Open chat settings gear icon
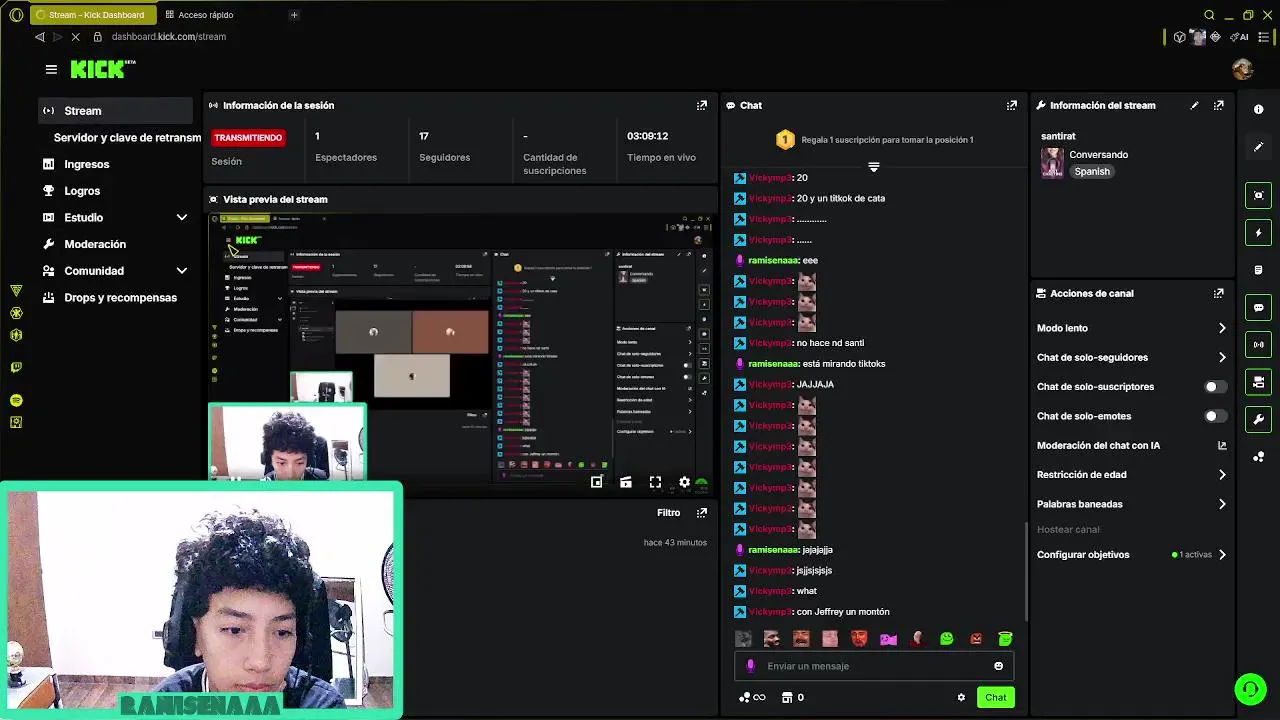 coord(961,697)
